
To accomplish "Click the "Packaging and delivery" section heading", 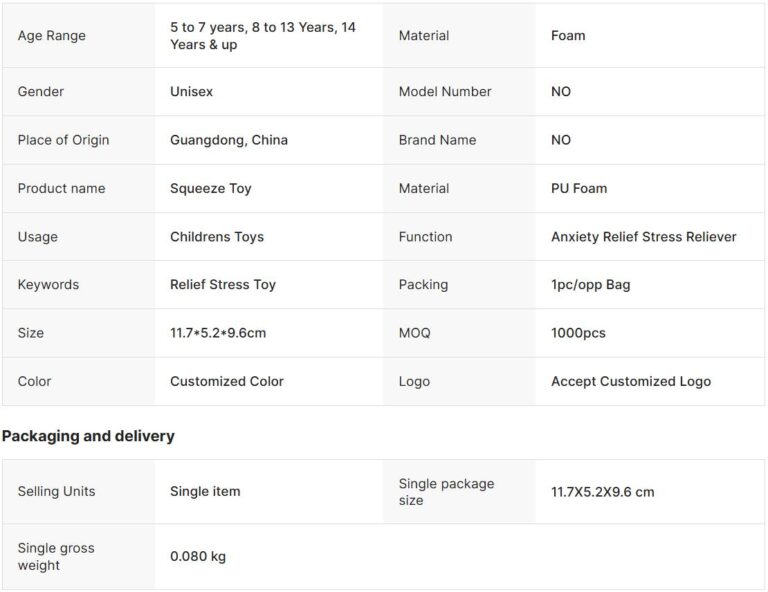I will [x=88, y=436].
